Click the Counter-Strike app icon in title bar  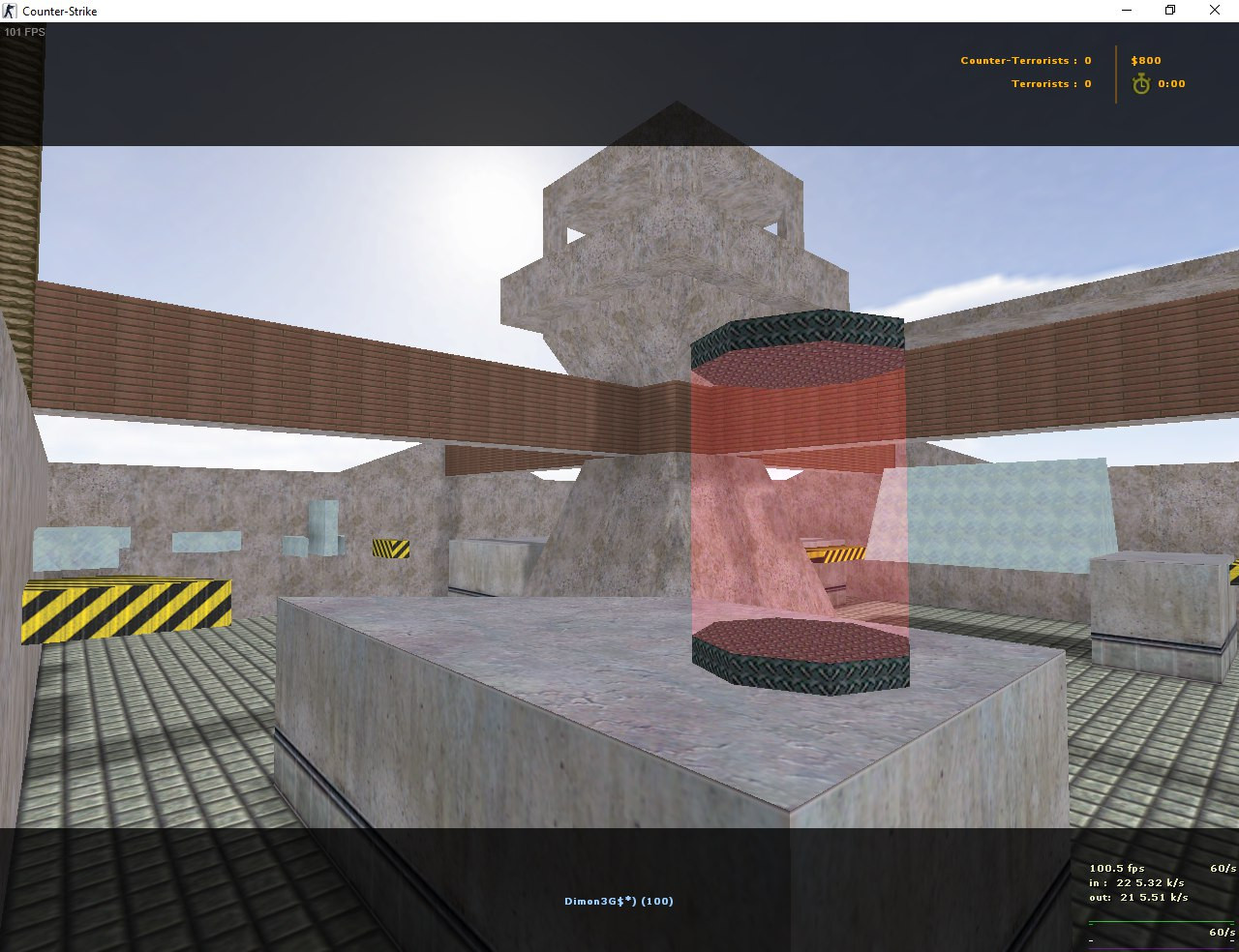pyautogui.click(x=11, y=11)
